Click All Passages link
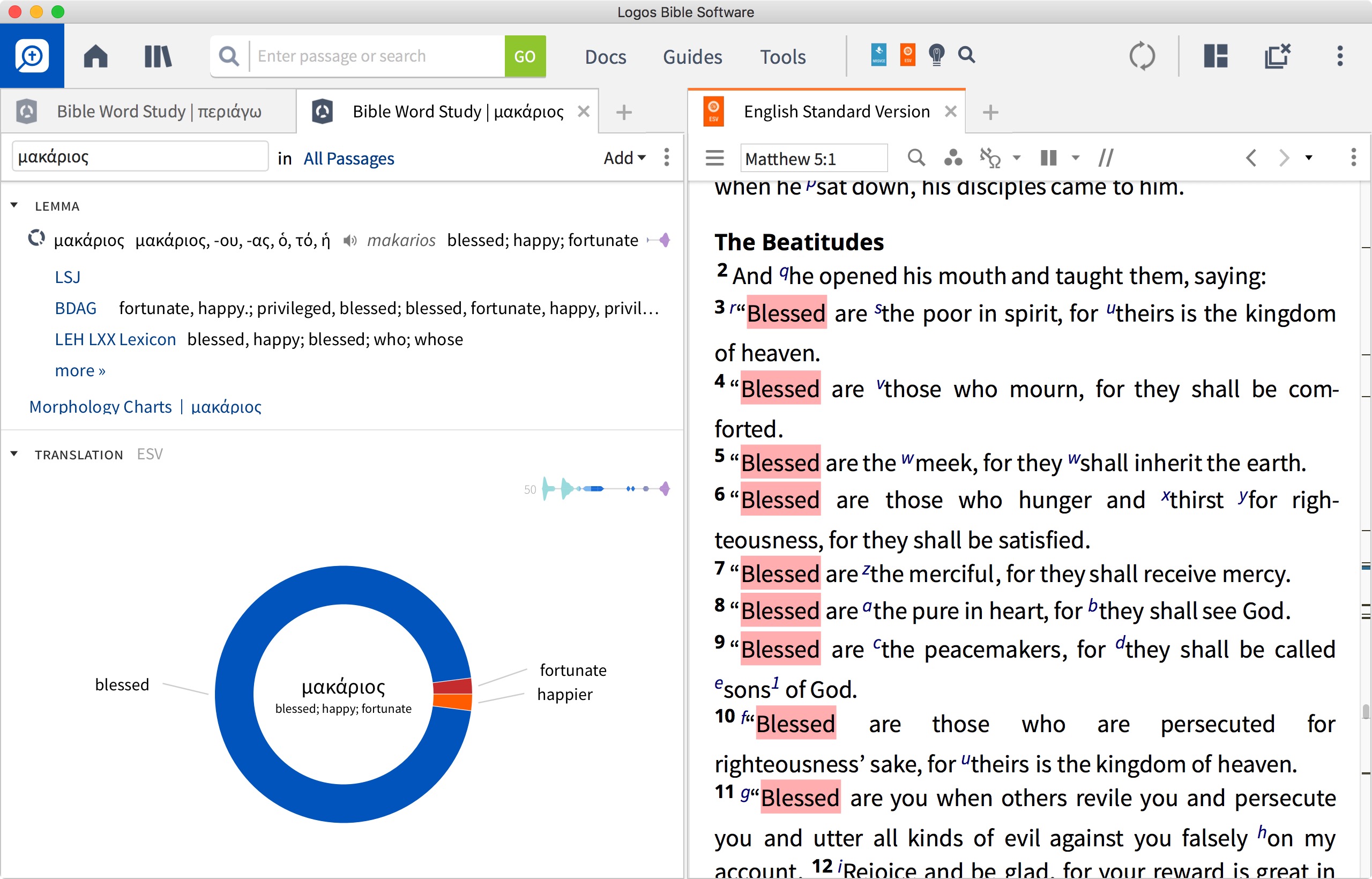The image size is (1372, 879). click(x=349, y=158)
